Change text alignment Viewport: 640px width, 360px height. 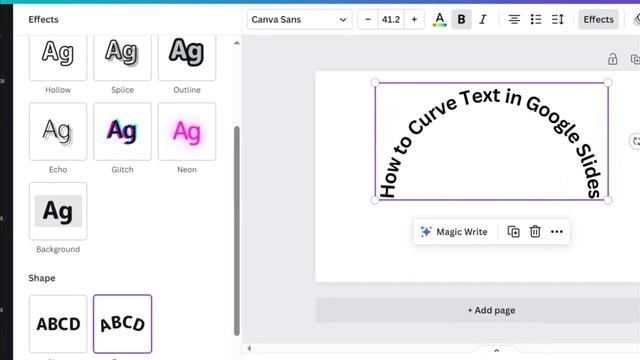(514, 20)
